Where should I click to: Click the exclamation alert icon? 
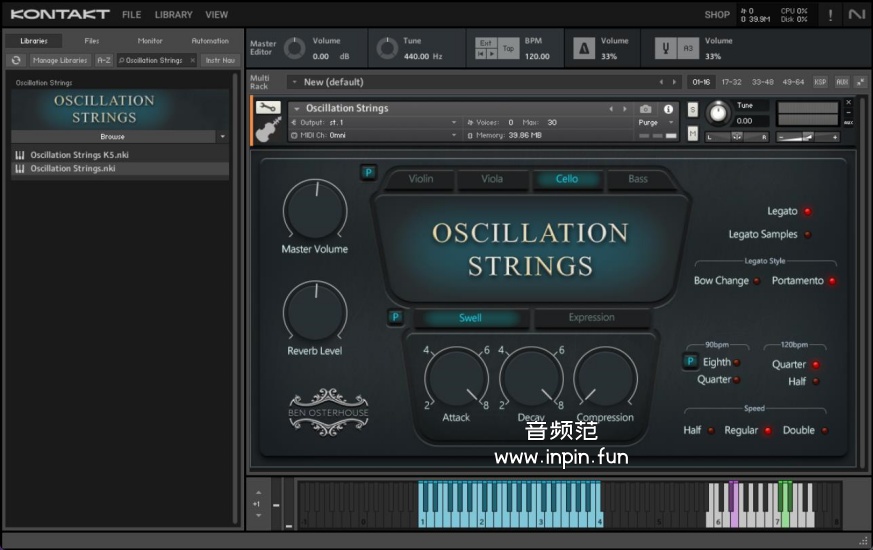(829, 15)
